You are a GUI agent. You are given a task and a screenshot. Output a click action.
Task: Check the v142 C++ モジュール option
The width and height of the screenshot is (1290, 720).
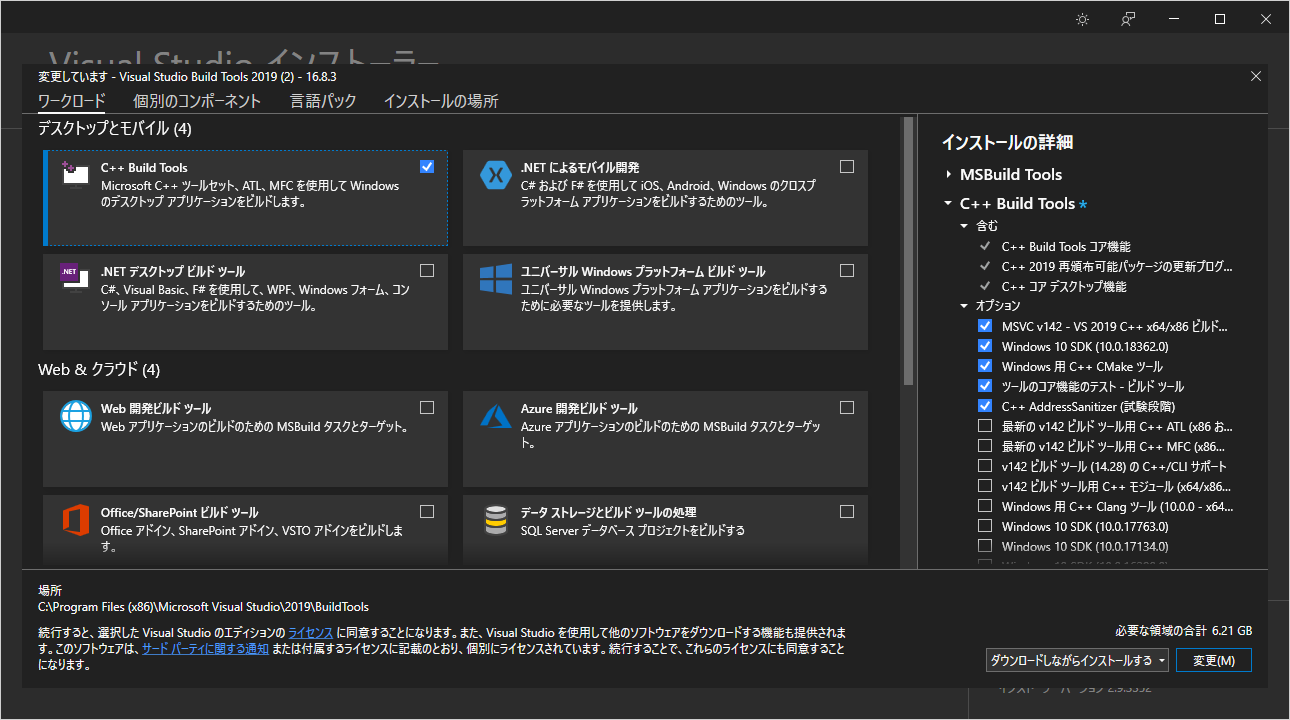985,486
